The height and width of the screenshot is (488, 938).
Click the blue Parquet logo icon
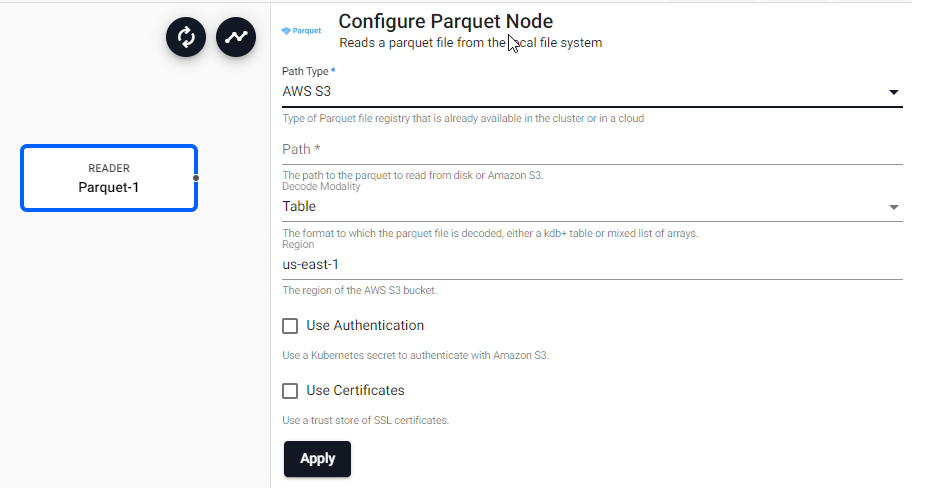pos(302,30)
